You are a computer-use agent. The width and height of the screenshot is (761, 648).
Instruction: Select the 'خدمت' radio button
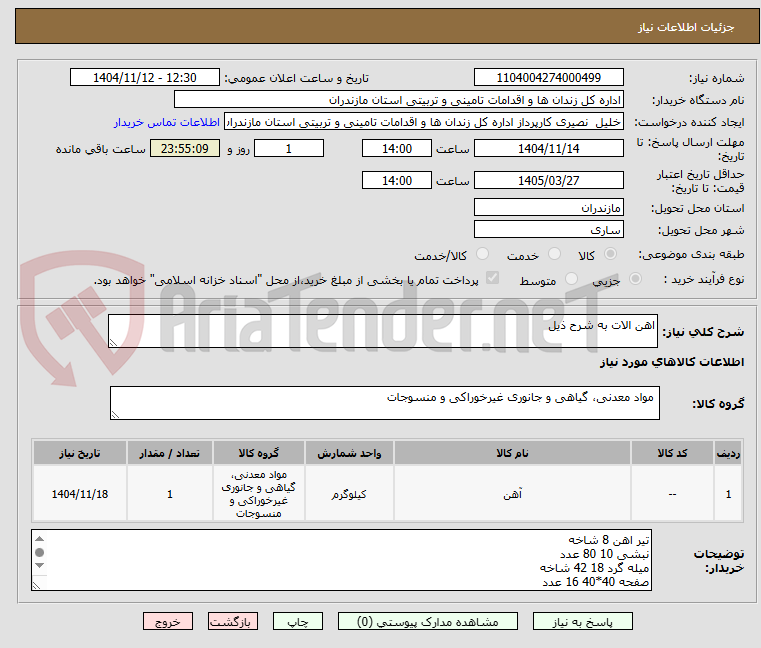pos(554,254)
